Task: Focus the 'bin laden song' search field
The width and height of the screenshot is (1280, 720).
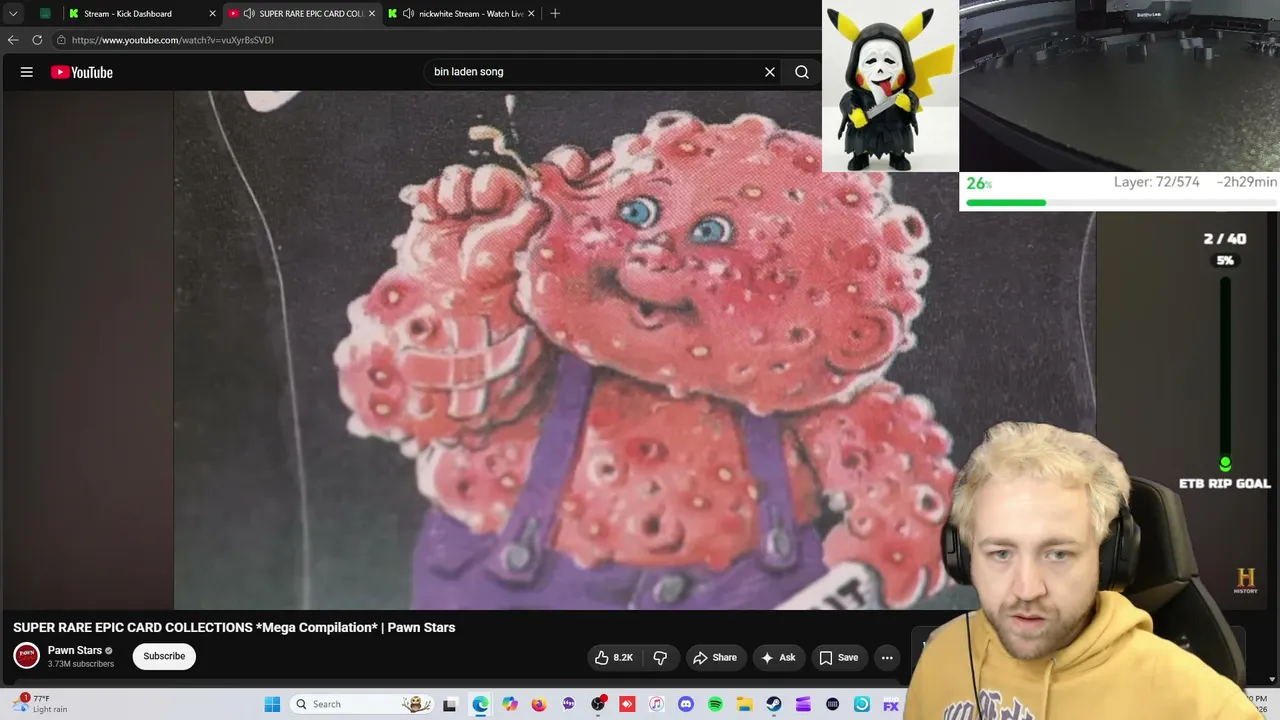Action: pyautogui.click(x=593, y=72)
